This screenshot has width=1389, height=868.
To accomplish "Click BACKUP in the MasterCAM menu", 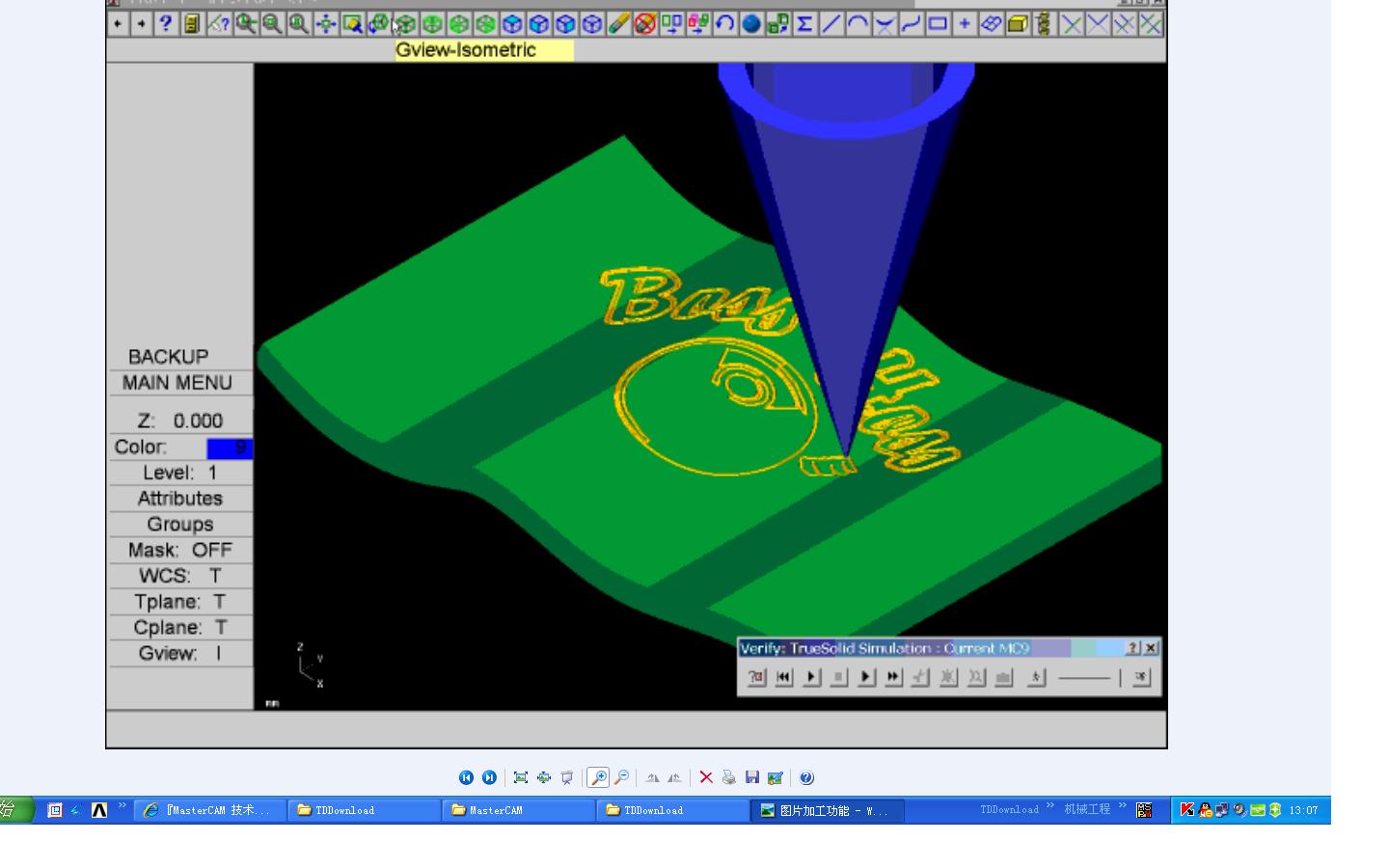I will tap(168, 357).
